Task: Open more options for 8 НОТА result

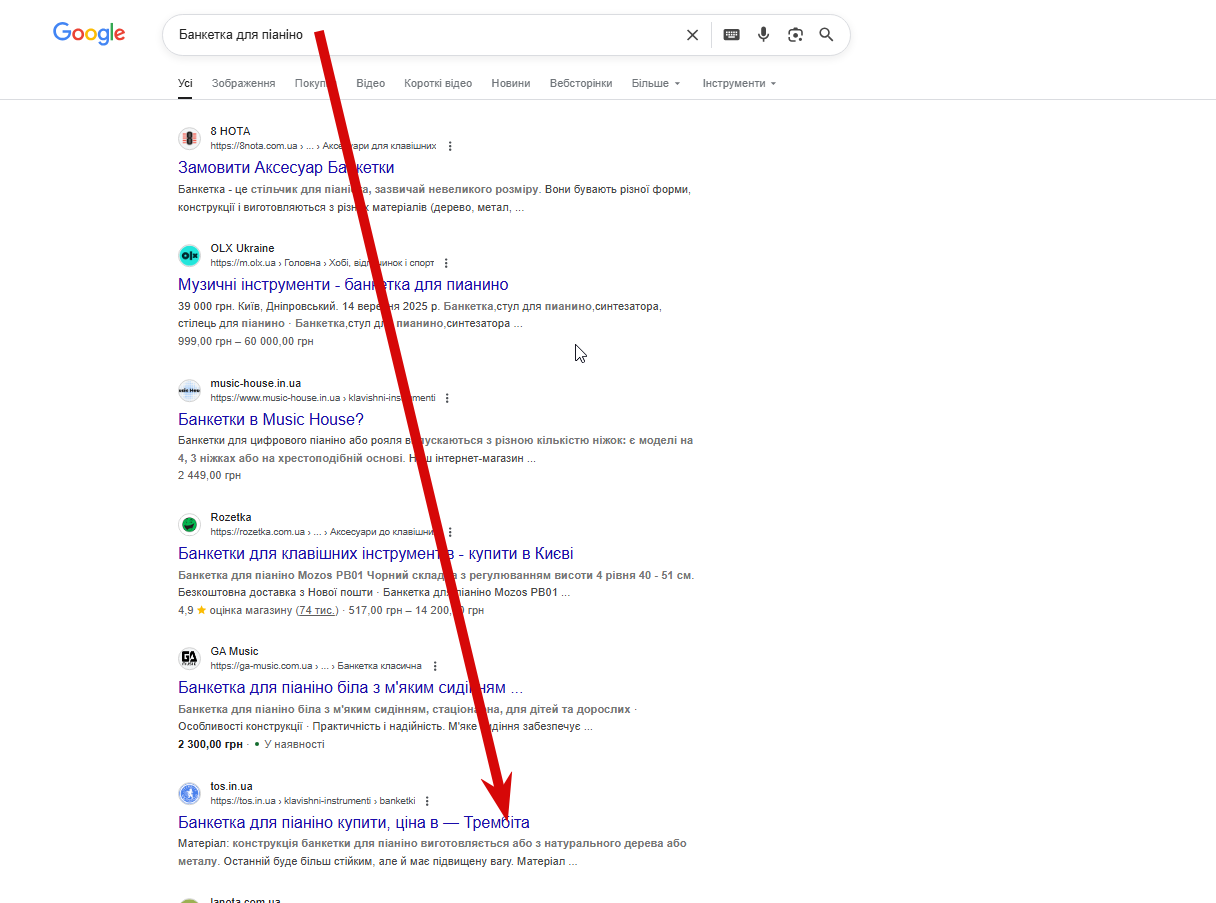Action: coord(450,146)
